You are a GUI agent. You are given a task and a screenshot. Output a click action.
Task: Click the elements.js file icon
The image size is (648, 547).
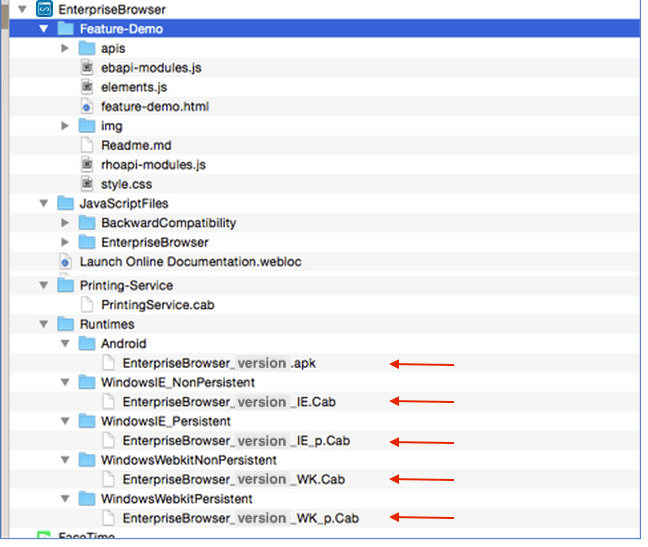click(x=87, y=86)
